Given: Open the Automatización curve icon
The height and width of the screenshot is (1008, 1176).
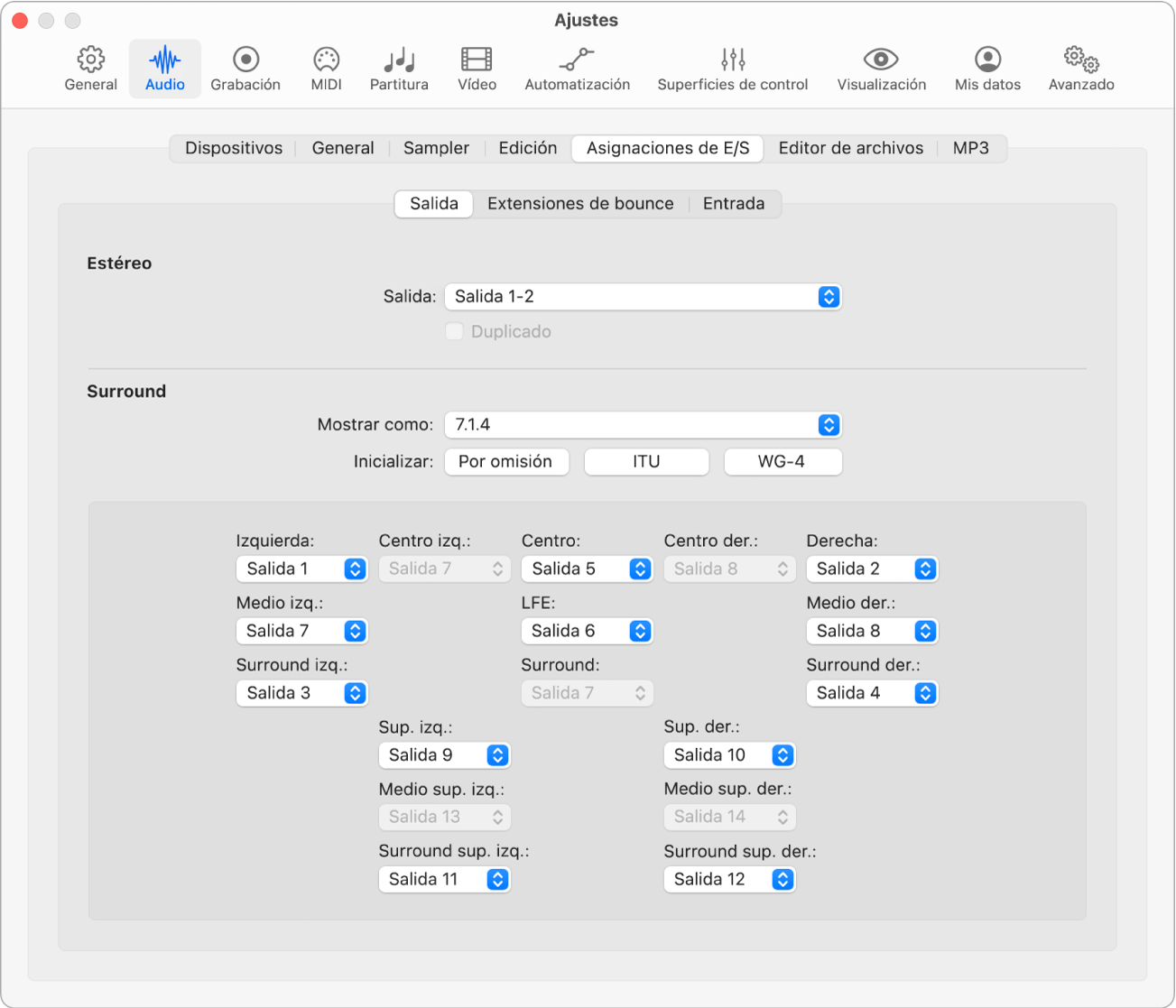Looking at the screenshot, I should [577, 60].
